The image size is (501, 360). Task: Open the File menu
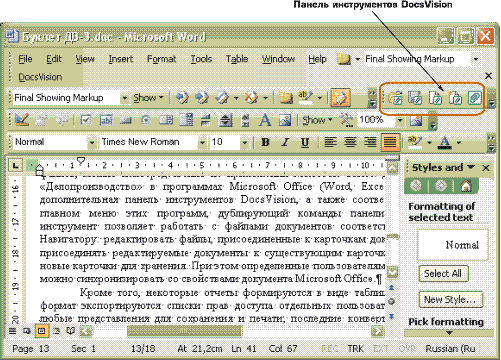(25, 59)
